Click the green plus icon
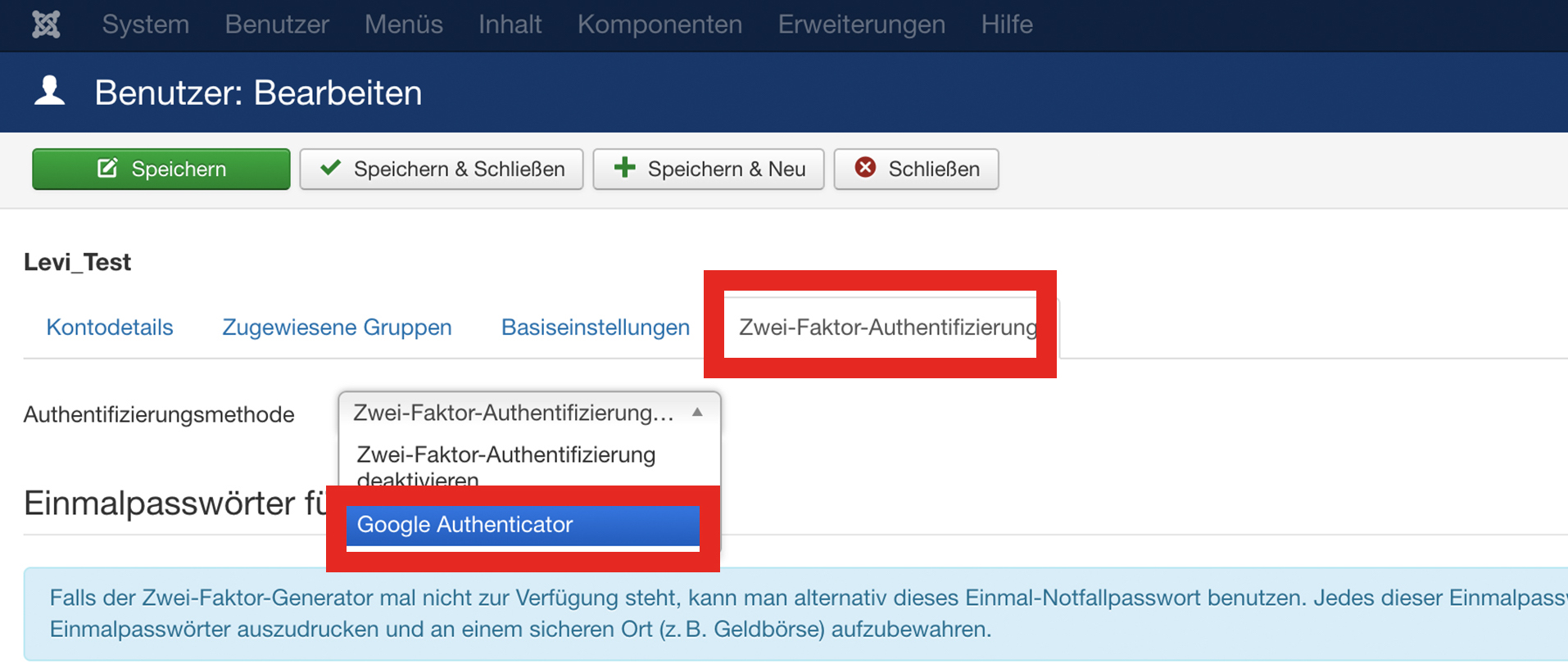1568x664 pixels. click(x=624, y=168)
